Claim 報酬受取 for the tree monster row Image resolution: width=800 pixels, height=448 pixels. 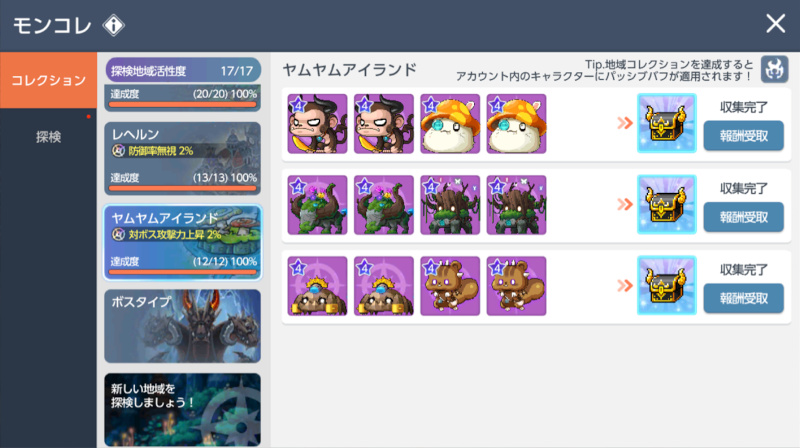pyautogui.click(x=743, y=217)
